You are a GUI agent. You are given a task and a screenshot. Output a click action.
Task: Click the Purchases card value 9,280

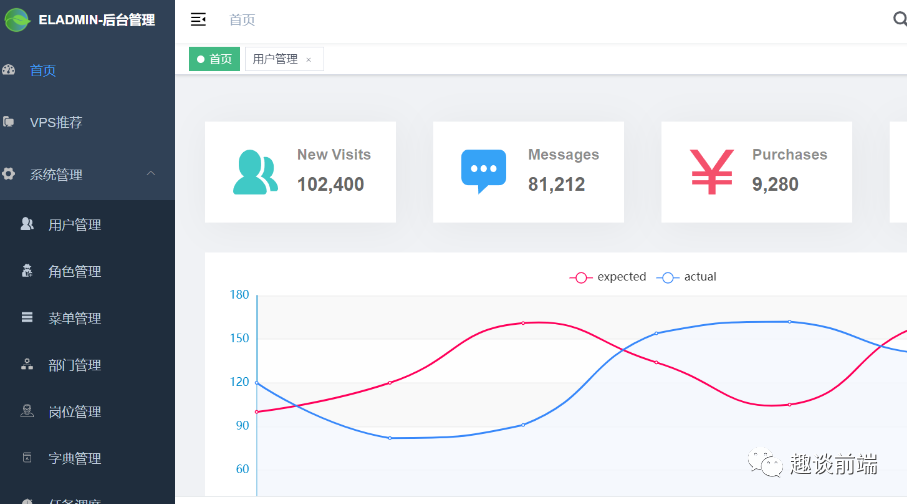[x=775, y=184]
